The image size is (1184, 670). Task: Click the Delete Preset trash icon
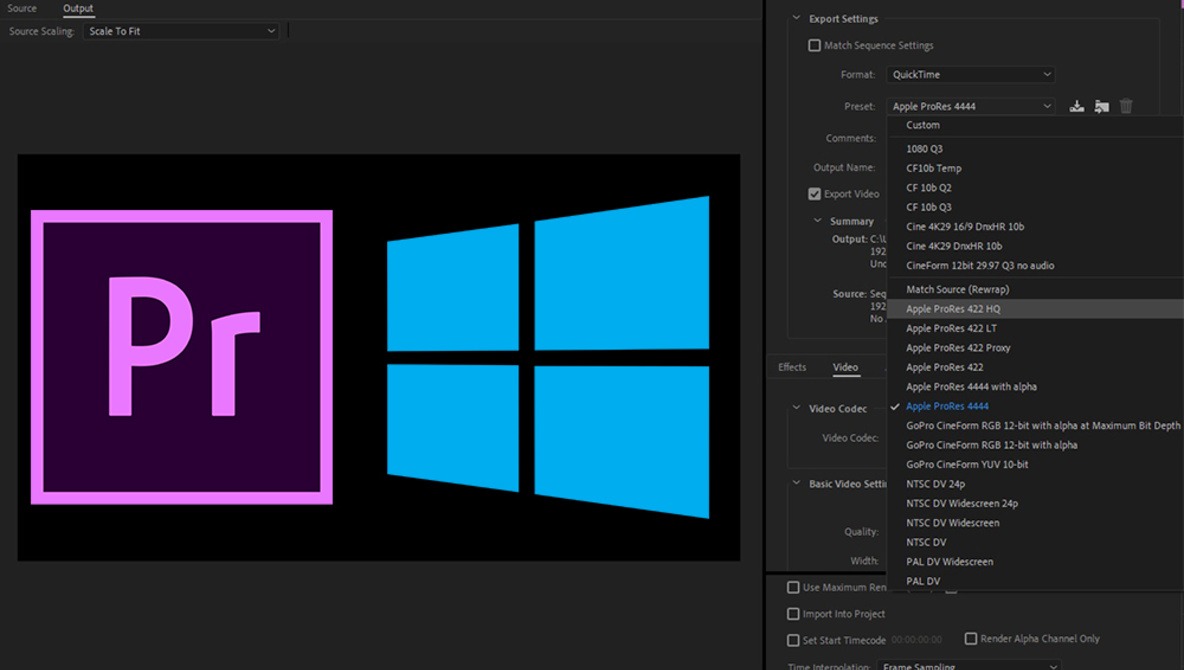coord(1126,107)
